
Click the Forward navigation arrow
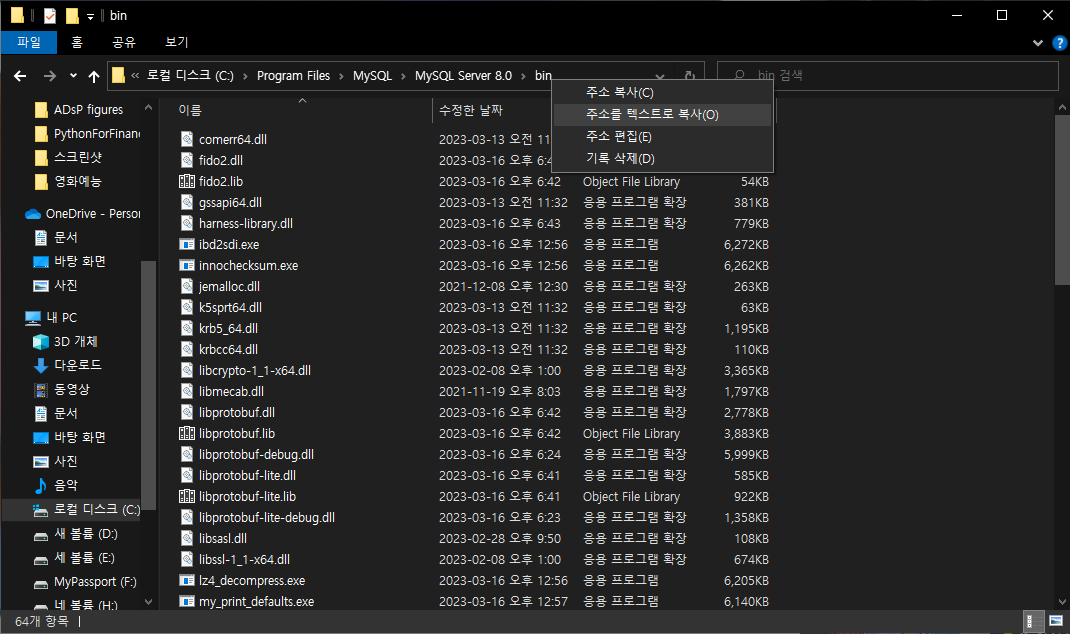50,76
